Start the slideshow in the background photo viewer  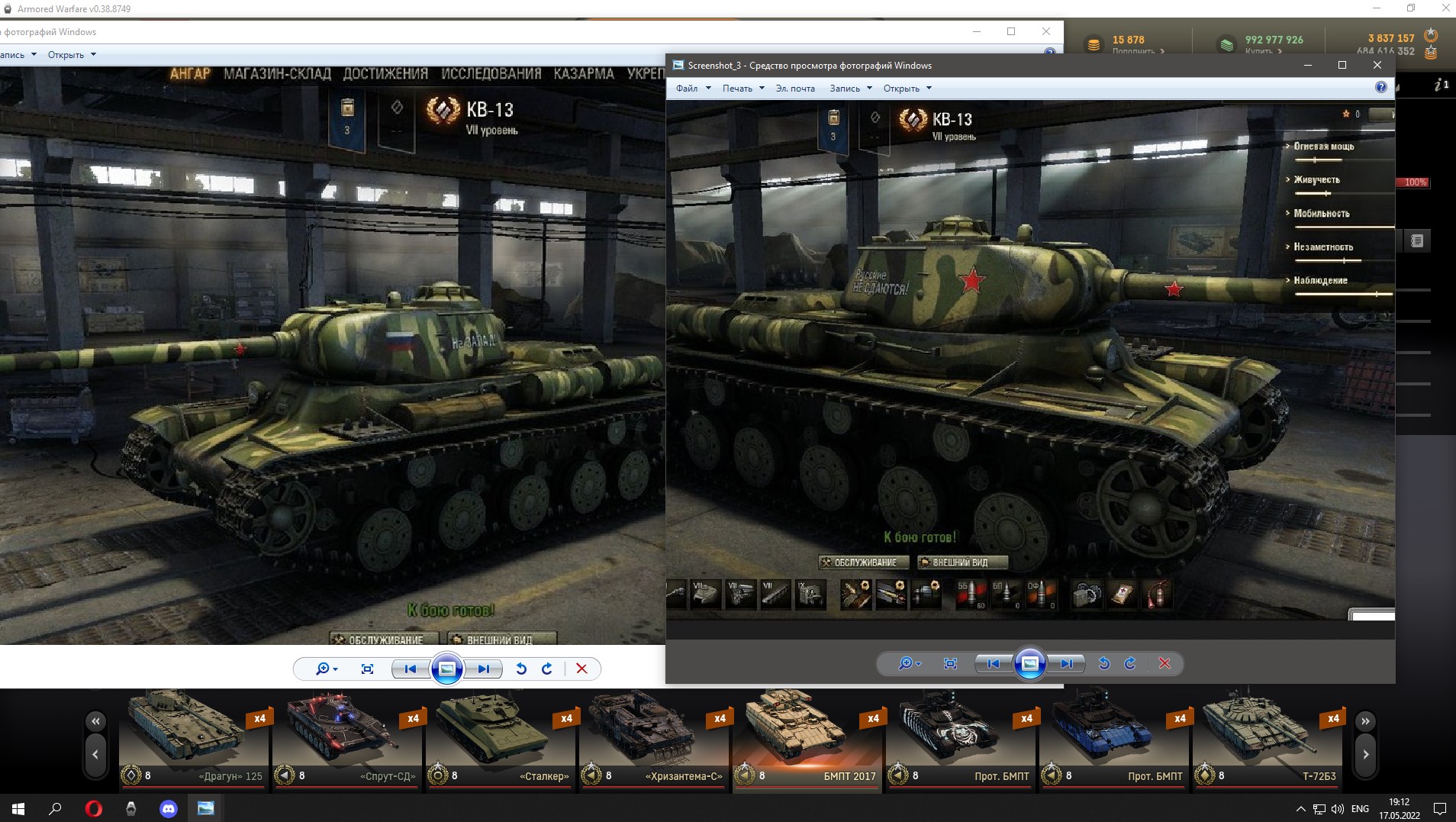coord(446,669)
